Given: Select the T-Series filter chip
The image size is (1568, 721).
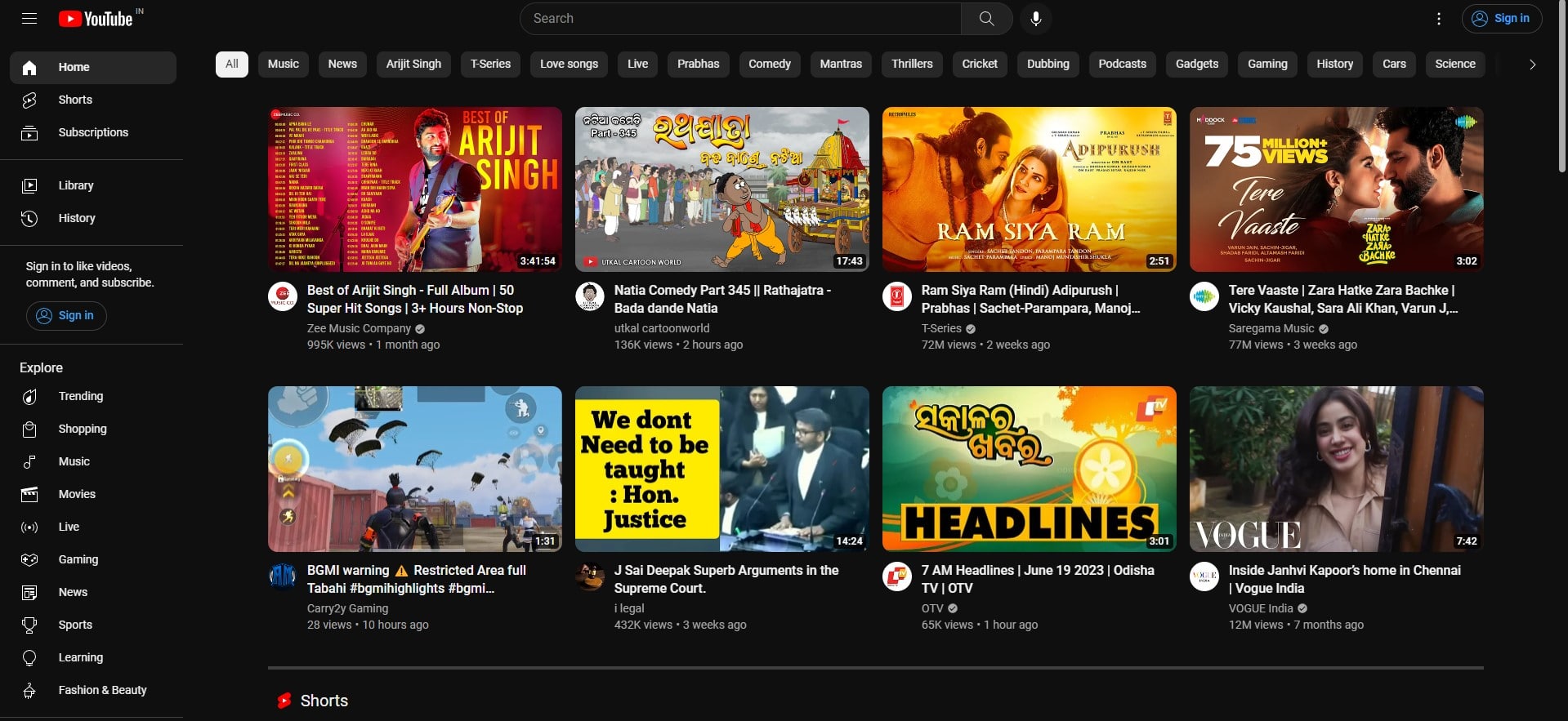Looking at the screenshot, I should point(490,64).
